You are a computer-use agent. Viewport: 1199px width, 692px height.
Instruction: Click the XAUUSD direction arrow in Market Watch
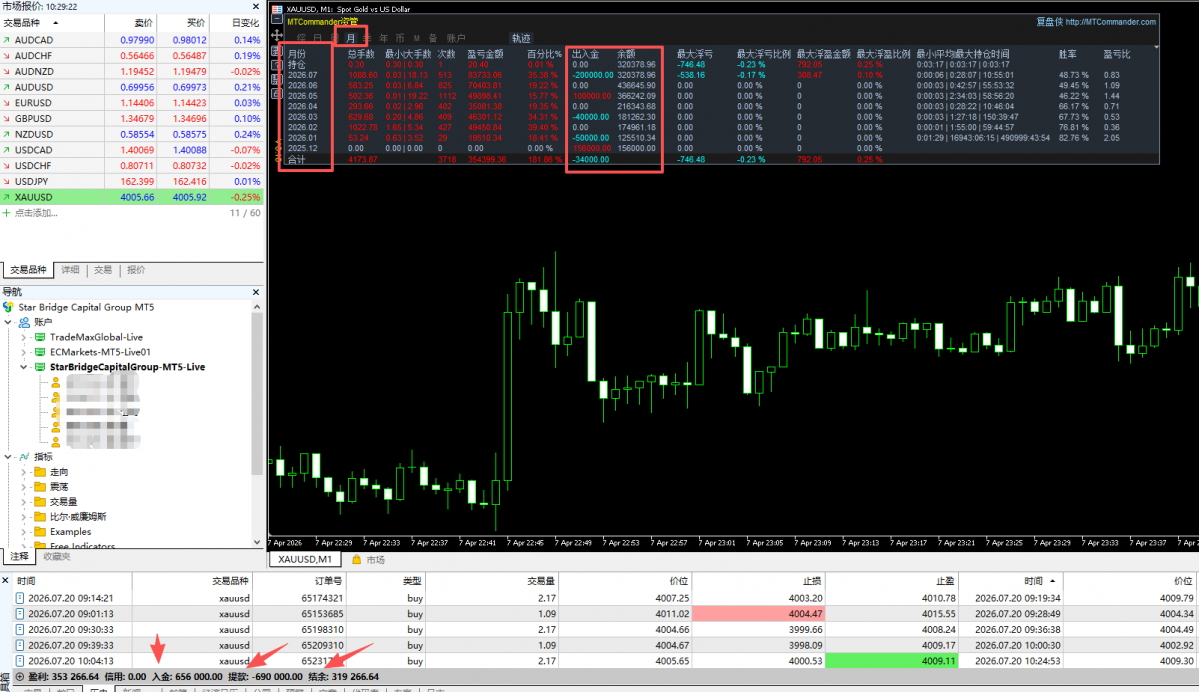7,197
